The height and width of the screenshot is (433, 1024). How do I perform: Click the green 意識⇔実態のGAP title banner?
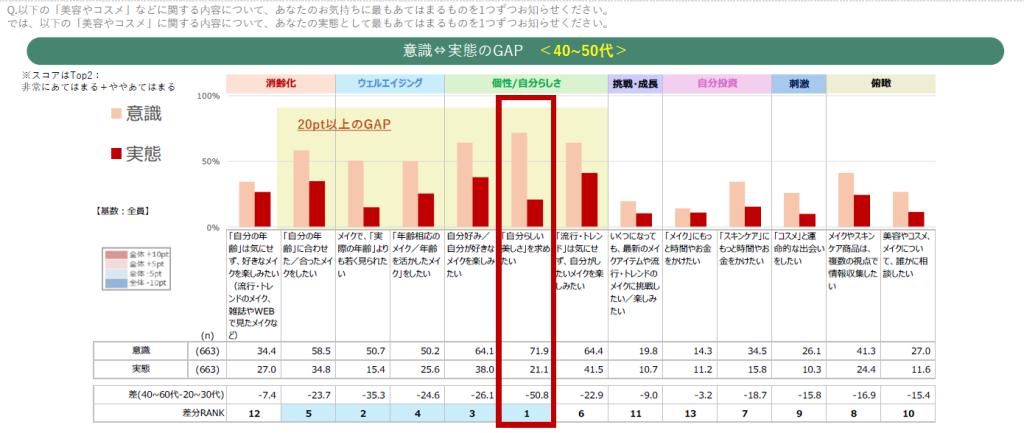click(513, 49)
